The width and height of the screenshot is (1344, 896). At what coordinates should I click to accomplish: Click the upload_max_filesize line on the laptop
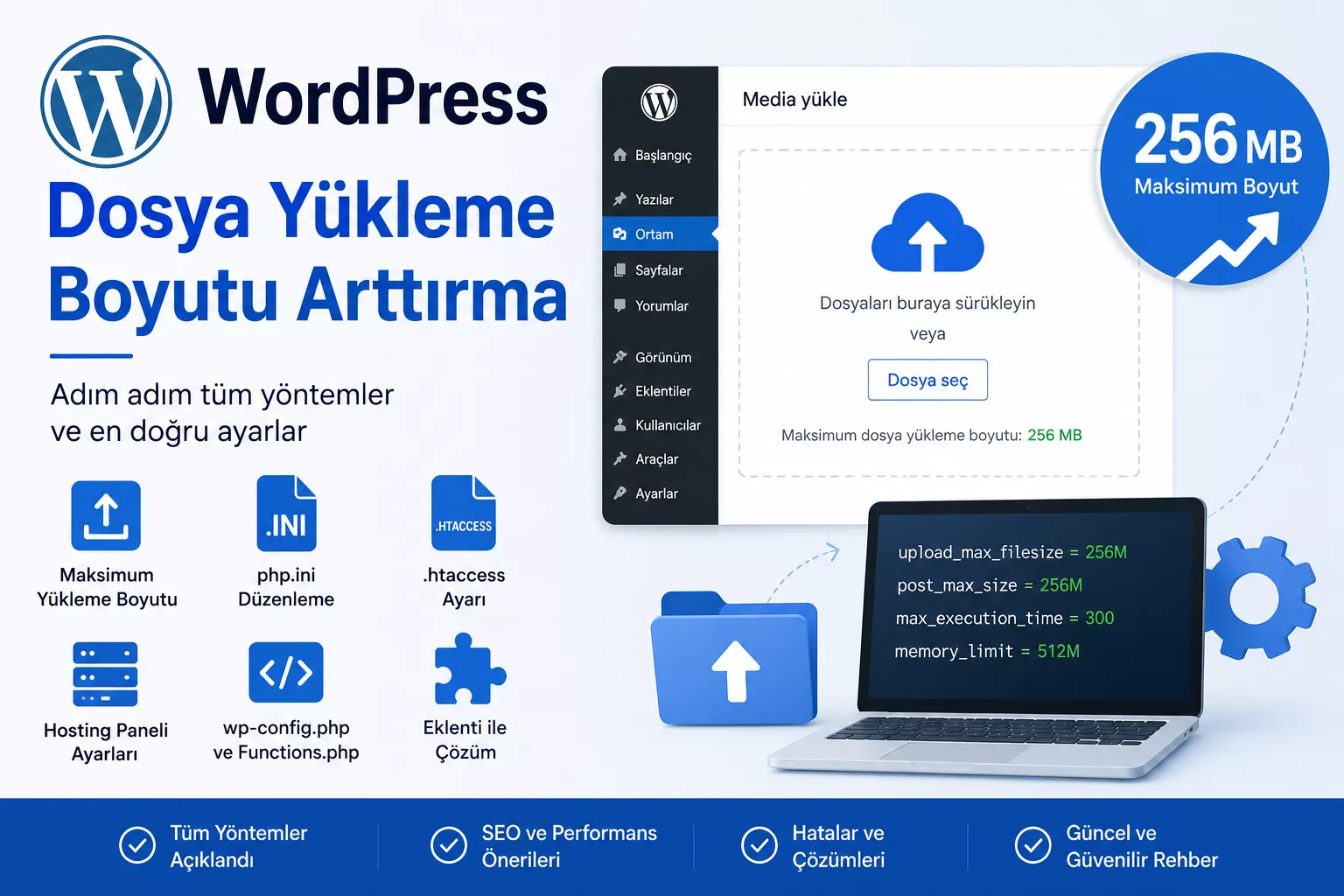click(1012, 552)
